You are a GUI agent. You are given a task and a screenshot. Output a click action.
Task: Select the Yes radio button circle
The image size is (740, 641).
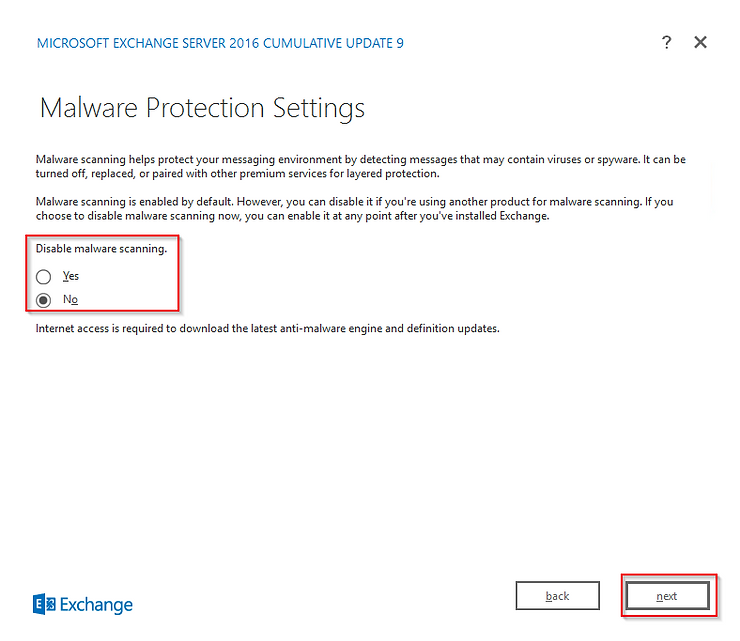pos(43,277)
